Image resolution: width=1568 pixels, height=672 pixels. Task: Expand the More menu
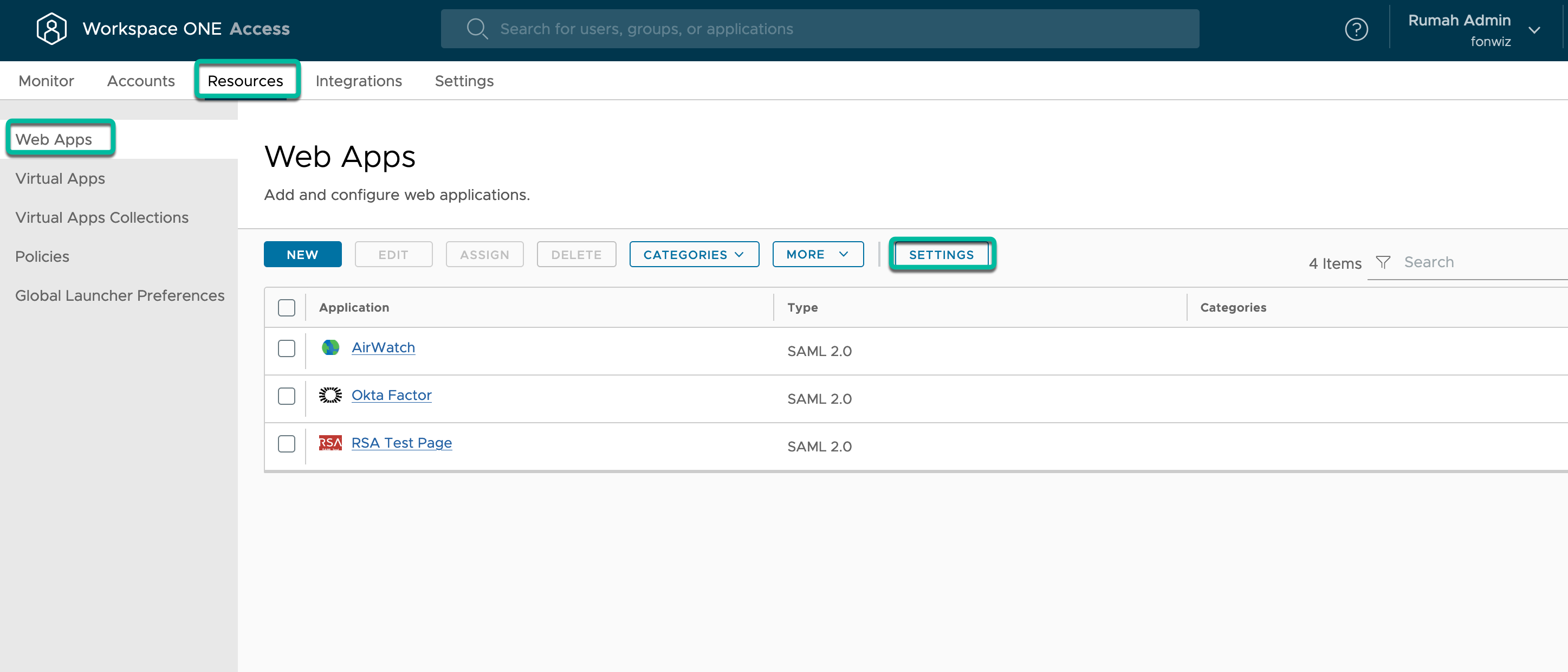point(818,254)
